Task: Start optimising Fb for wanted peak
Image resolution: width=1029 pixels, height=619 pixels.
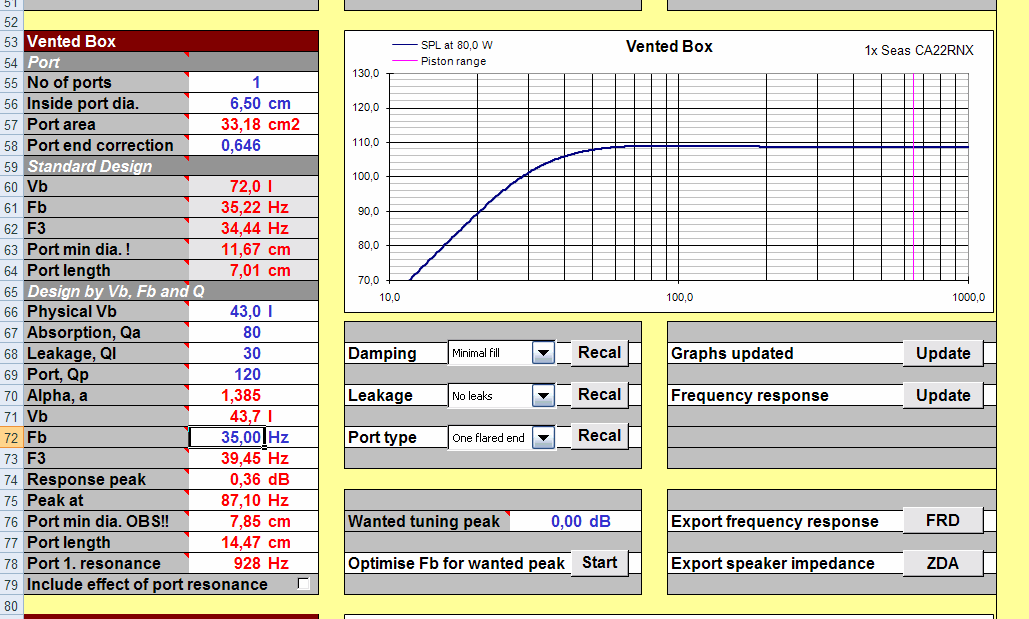Action: [599, 563]
